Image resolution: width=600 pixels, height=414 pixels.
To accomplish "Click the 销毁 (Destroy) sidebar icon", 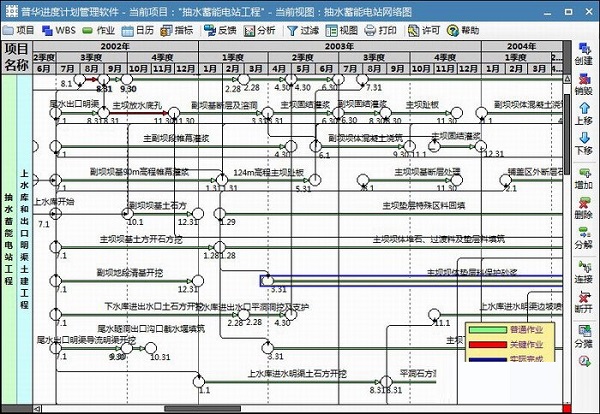I will tap(584, 79).
